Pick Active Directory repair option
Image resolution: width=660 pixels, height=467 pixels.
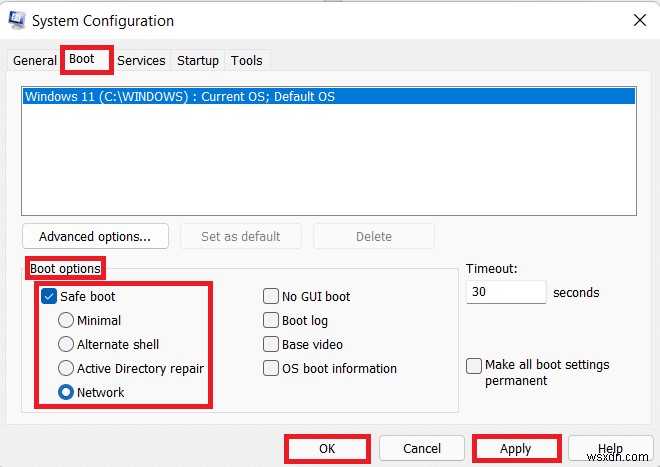[x=66, y=369]
